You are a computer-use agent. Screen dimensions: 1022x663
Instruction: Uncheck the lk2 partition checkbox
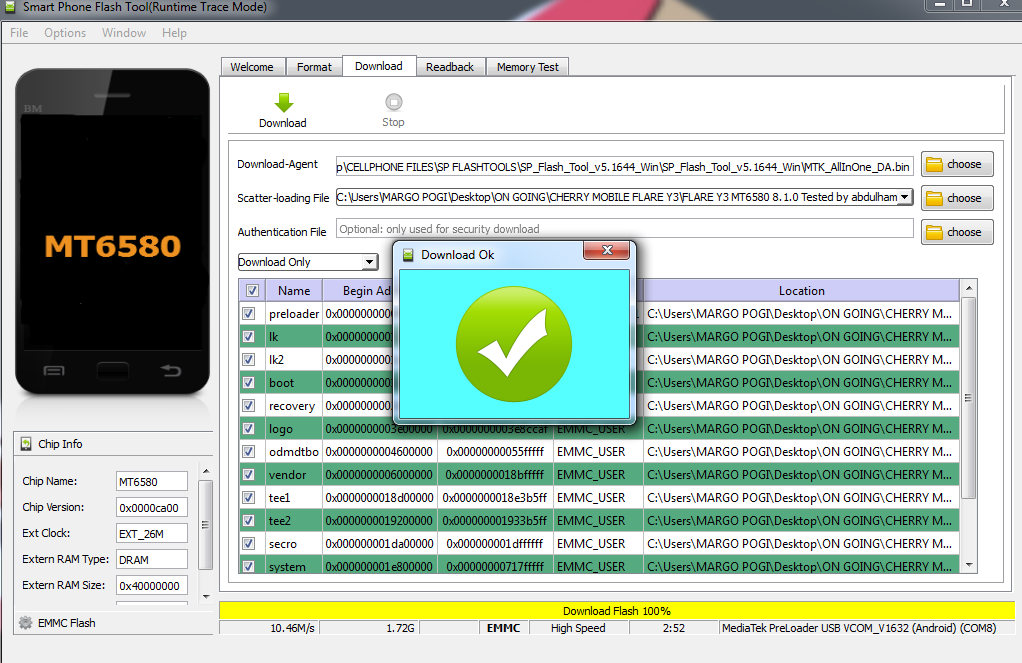[249, 359]
